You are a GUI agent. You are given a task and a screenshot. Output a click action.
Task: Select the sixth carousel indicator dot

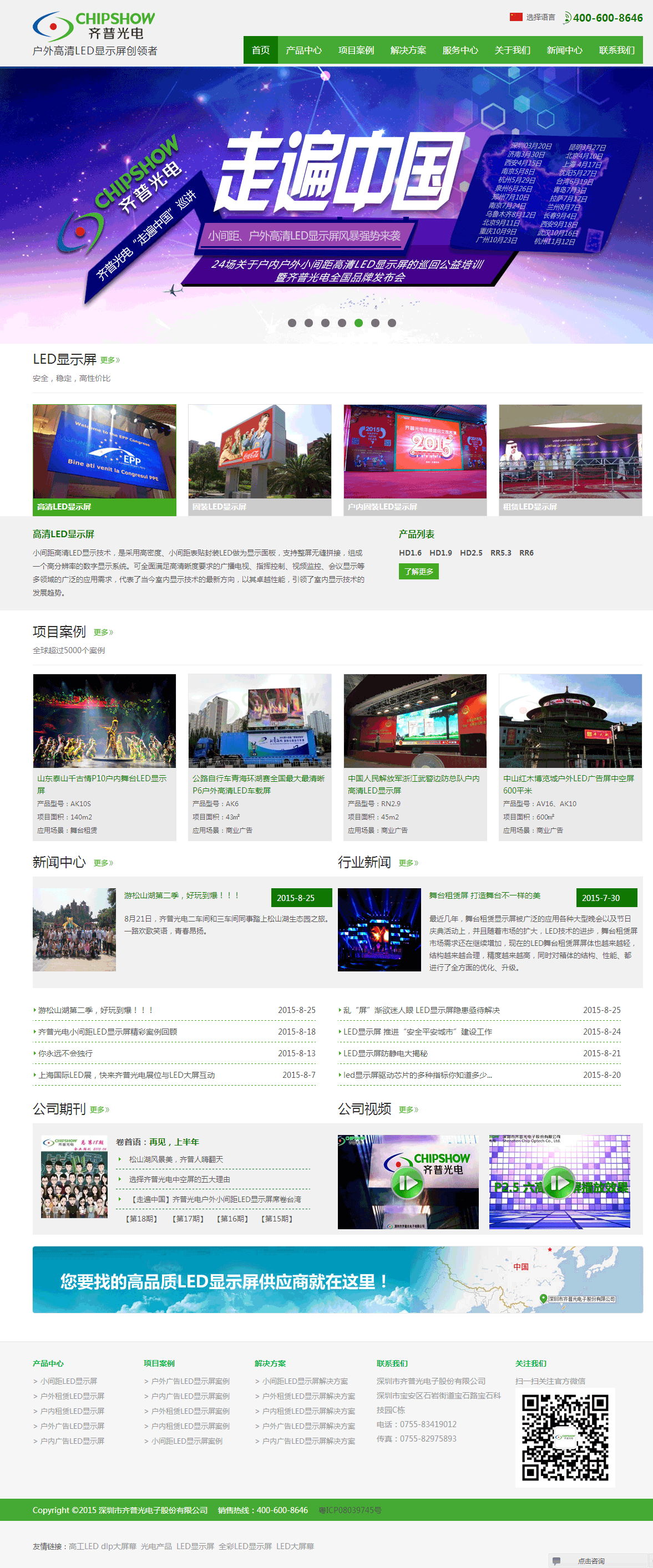(375, 323)
